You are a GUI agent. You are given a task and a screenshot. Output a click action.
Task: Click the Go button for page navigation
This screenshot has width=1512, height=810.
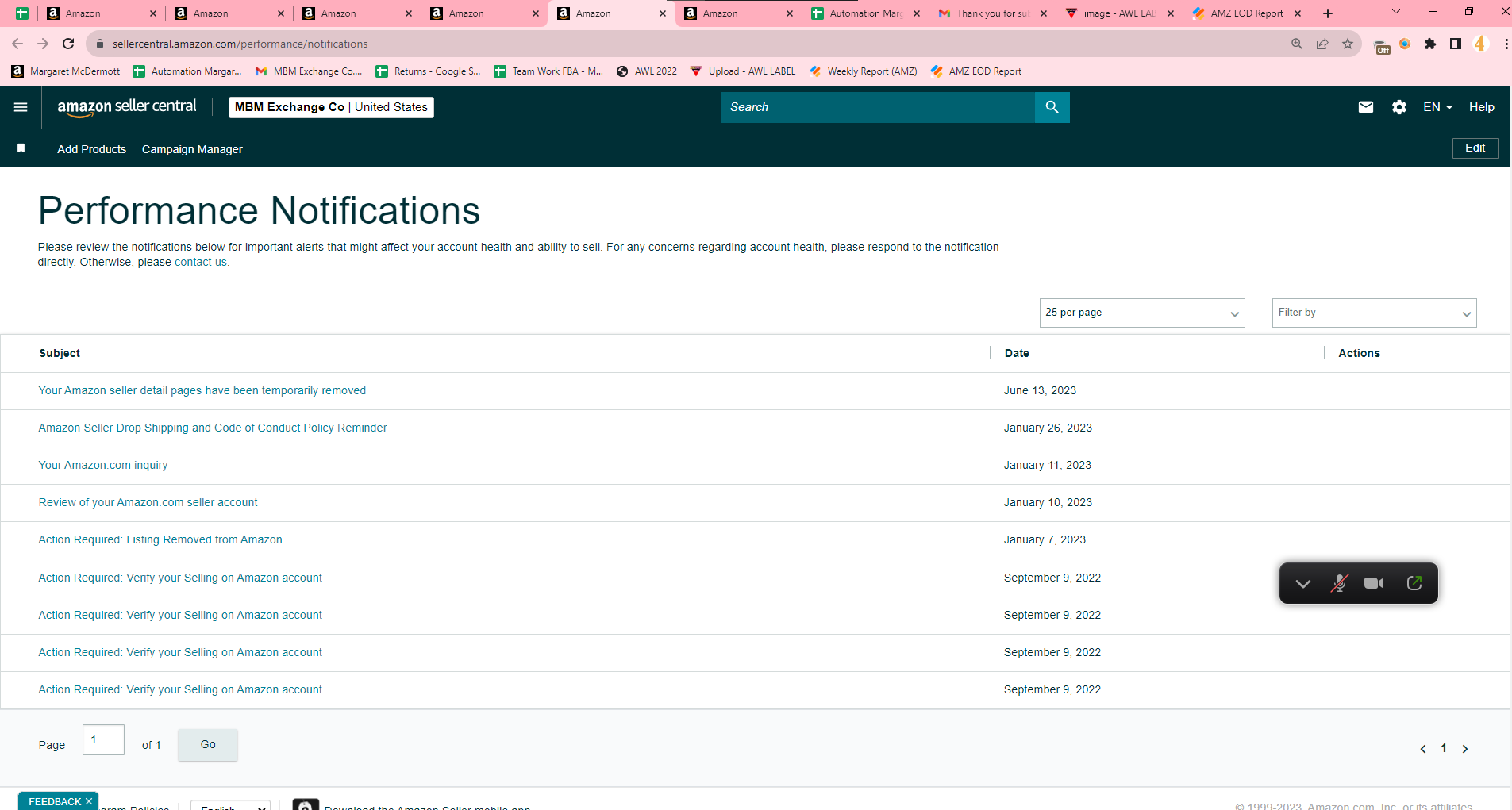(x=208, y=745)
